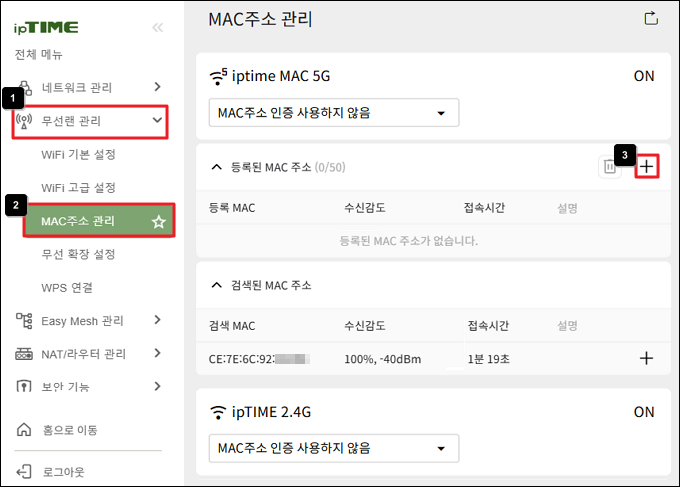
Task: Open WiFi 고급 설정 menu item
Action: tap(78, 188)
